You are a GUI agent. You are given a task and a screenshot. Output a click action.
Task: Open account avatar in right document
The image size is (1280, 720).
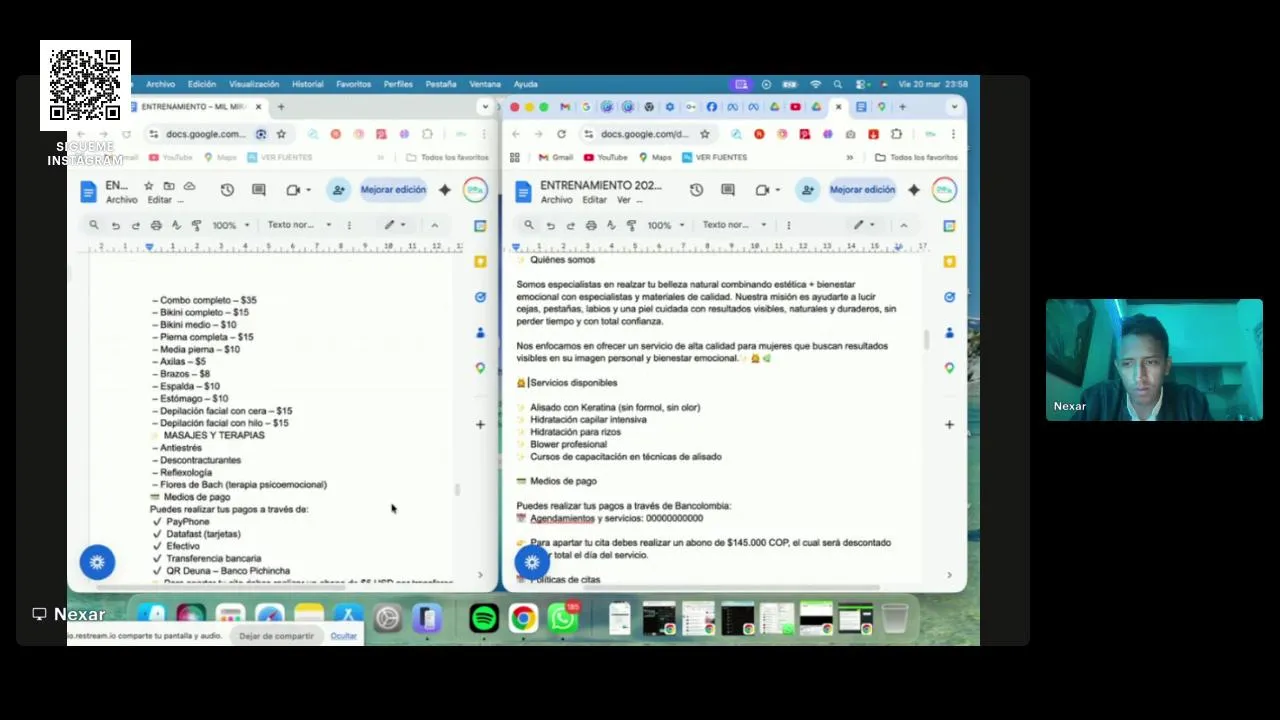944,190
